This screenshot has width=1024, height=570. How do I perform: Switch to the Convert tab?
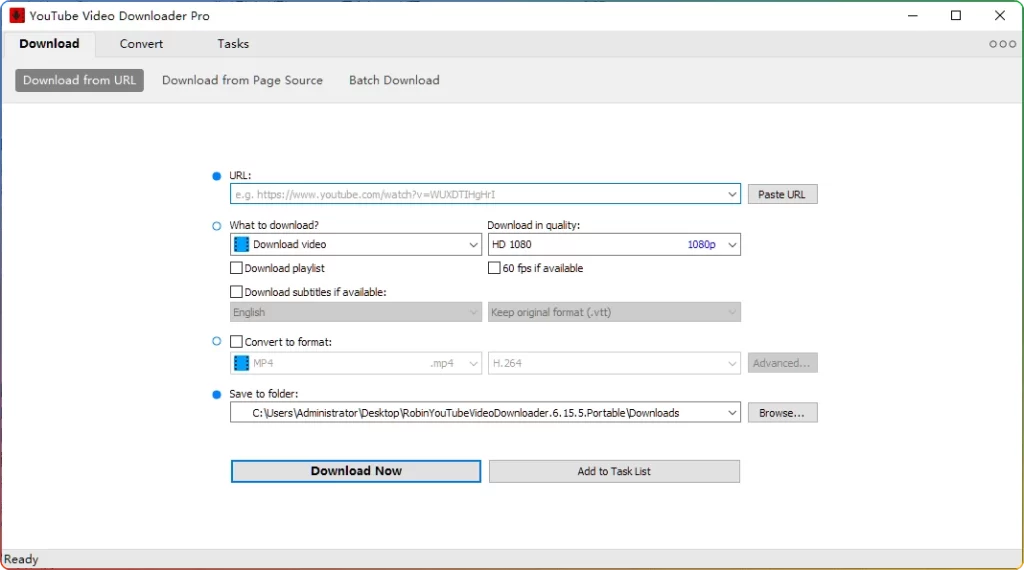tap(141, 44)
